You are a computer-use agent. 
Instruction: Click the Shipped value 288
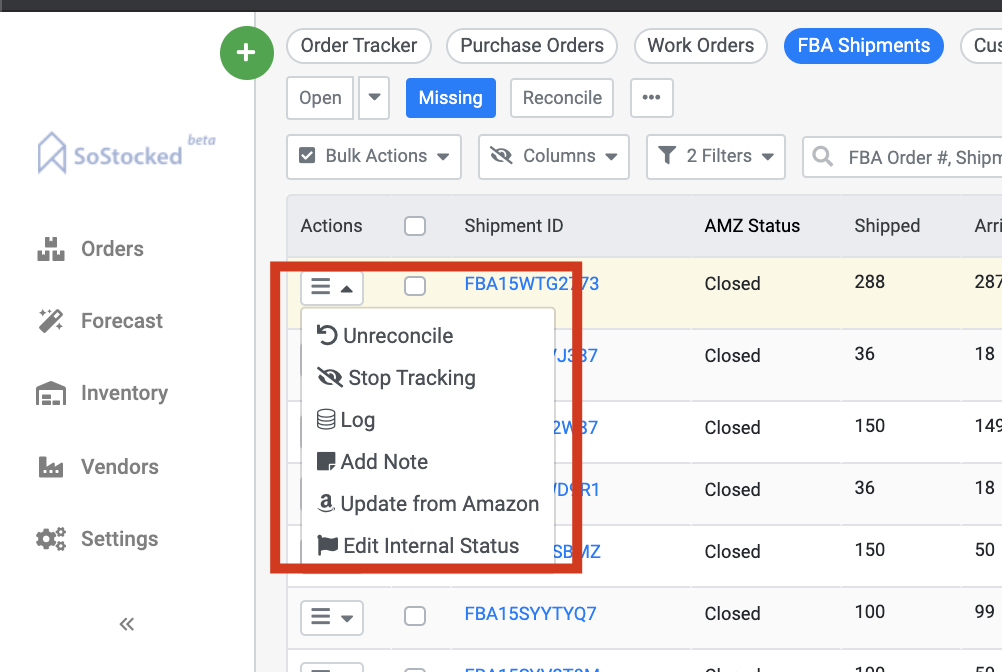870,282
